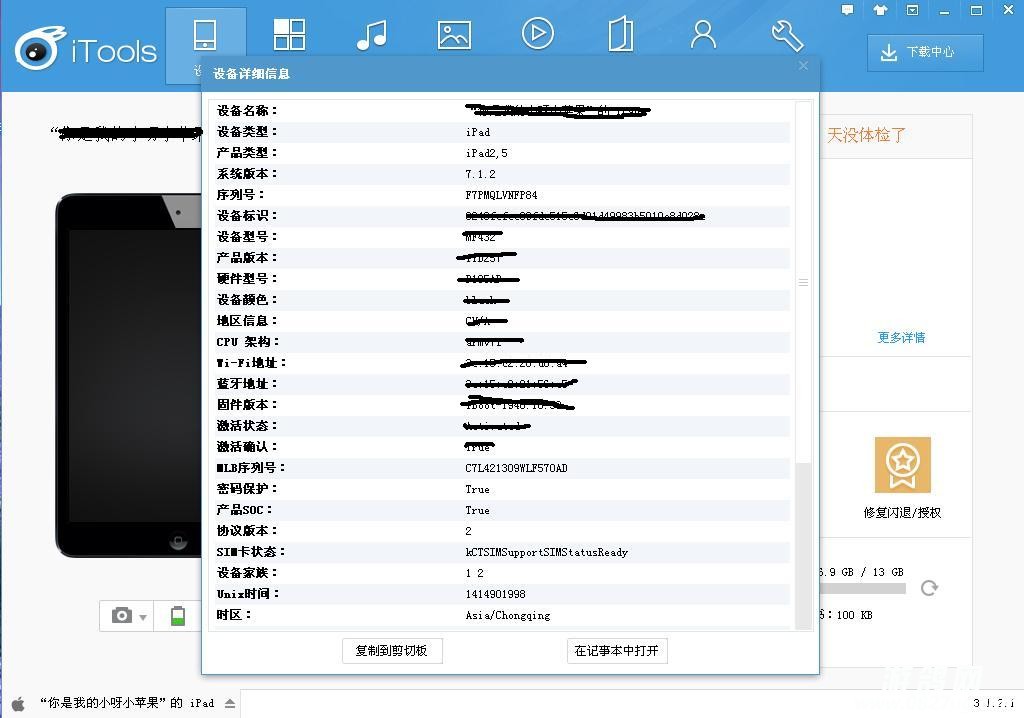
Task: Click the 修复闪退/授权 badge icon
Action: pyautogui.click(x=902, y=465)
